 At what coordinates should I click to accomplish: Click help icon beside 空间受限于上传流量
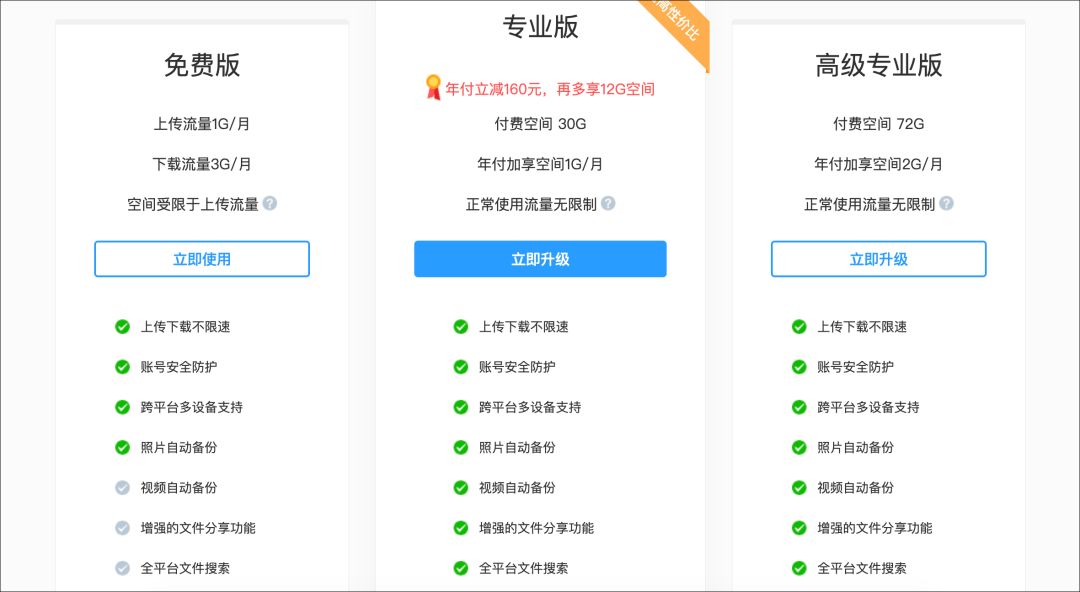pos(270,203)
